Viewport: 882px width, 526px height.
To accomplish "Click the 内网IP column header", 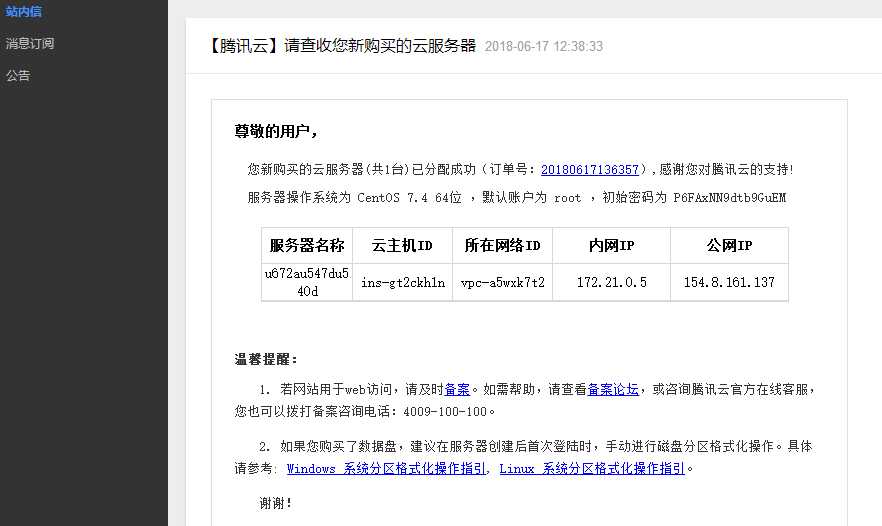I will coord(611,245).
